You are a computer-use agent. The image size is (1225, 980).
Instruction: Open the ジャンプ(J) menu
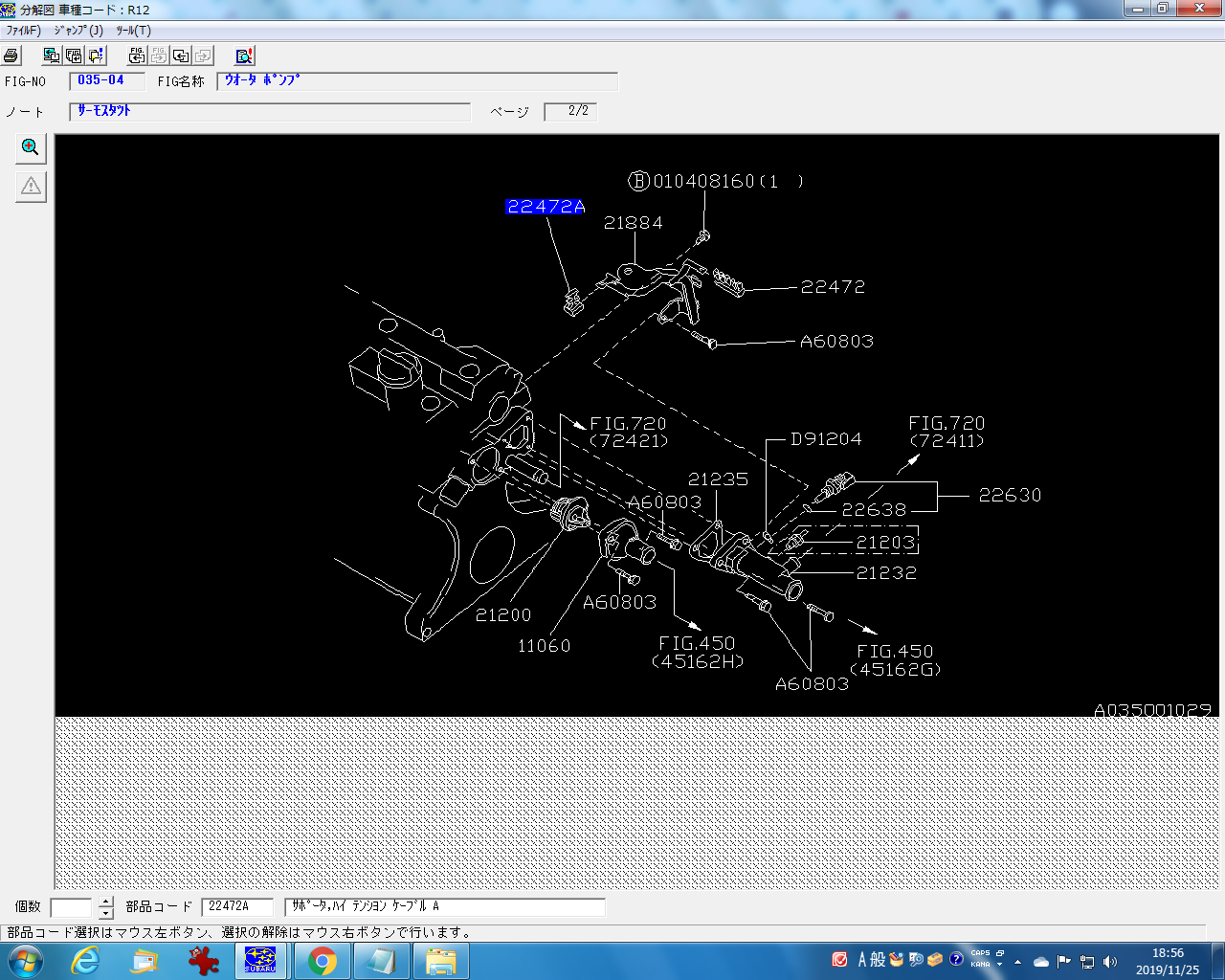tap(78, 31)
